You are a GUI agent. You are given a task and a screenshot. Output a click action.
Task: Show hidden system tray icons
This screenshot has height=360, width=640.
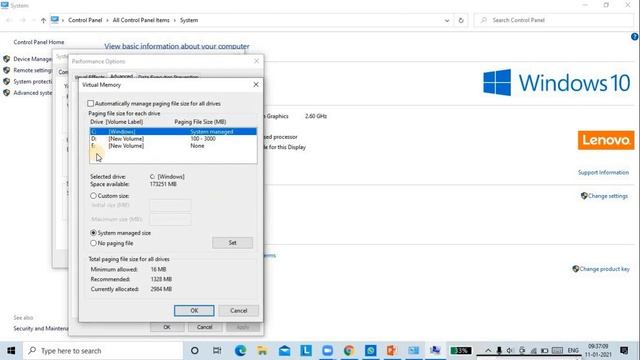[x=488, y=351]
